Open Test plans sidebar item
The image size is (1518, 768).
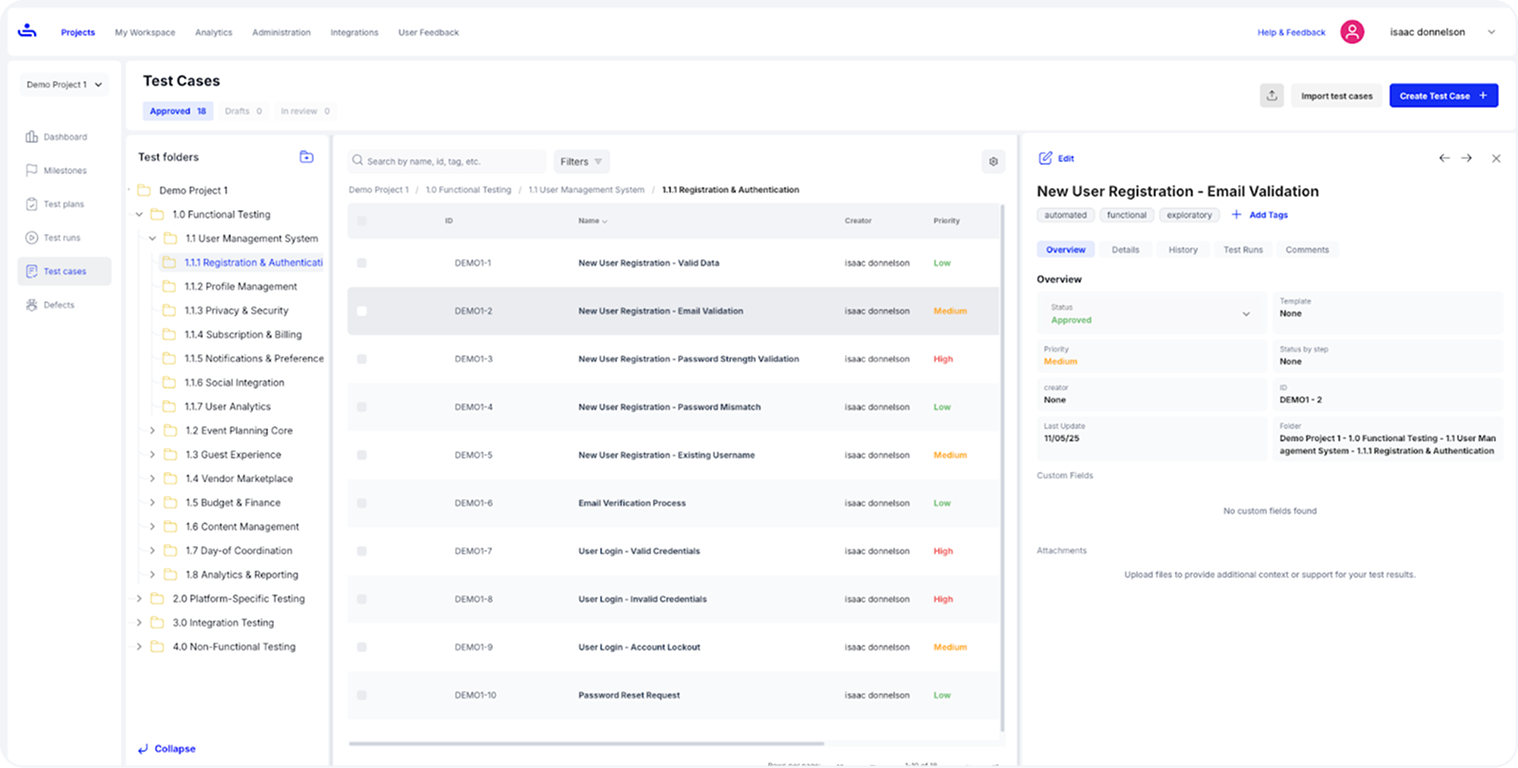64,204
